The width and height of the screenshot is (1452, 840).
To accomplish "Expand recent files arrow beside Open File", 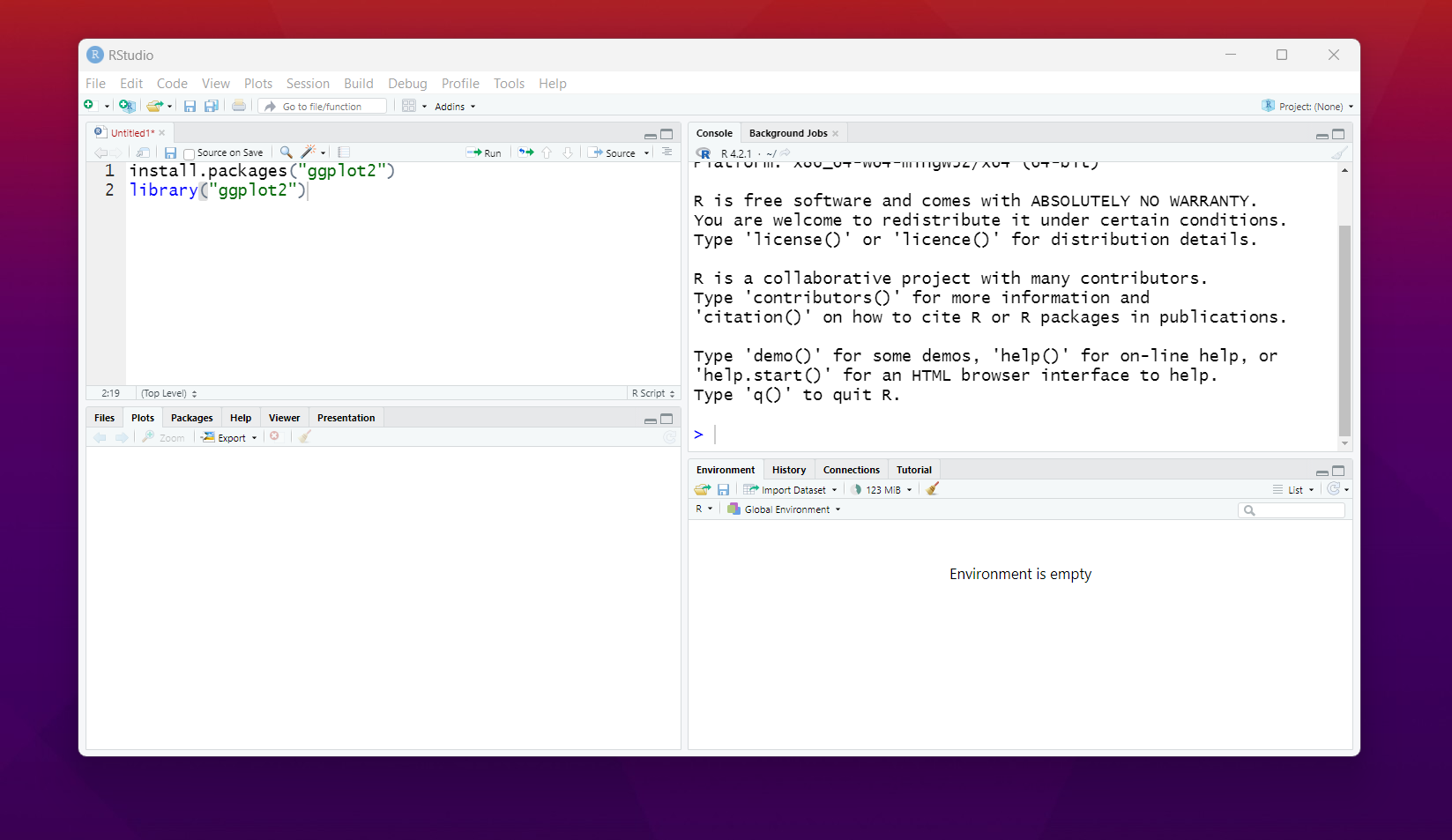I will (170, 107).
